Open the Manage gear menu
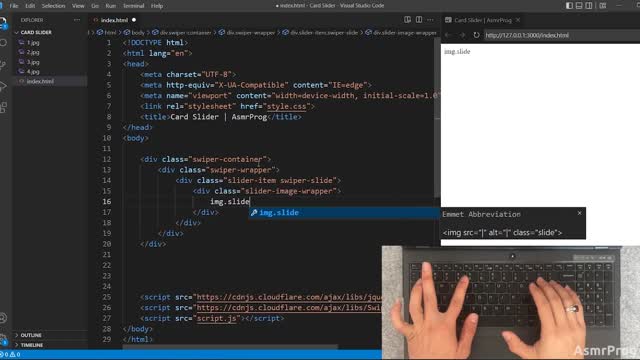Image resolution: width=640 pixels, height=360 pixels. click(x=3, y=339)
